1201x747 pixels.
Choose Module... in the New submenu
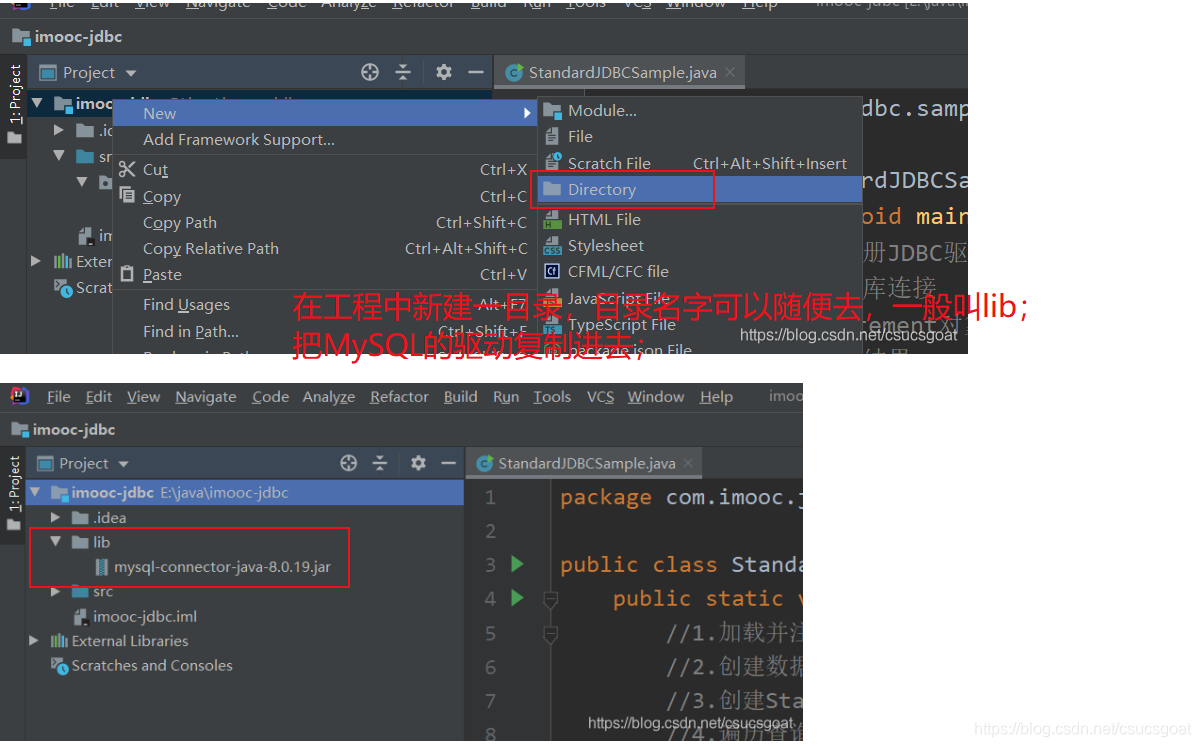[x=601, y=110]
